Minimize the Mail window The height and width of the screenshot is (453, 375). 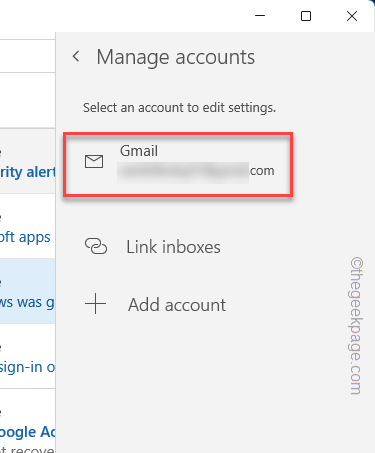pos(260,16)
